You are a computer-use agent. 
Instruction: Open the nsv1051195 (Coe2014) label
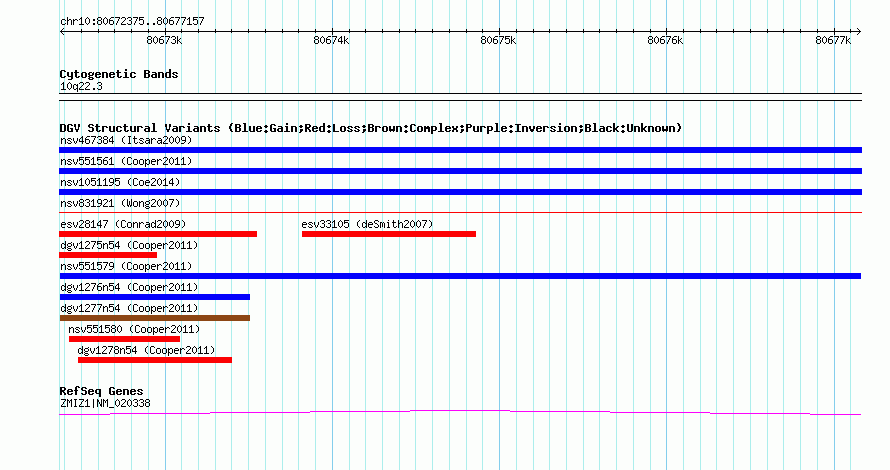tap(120, 182)
